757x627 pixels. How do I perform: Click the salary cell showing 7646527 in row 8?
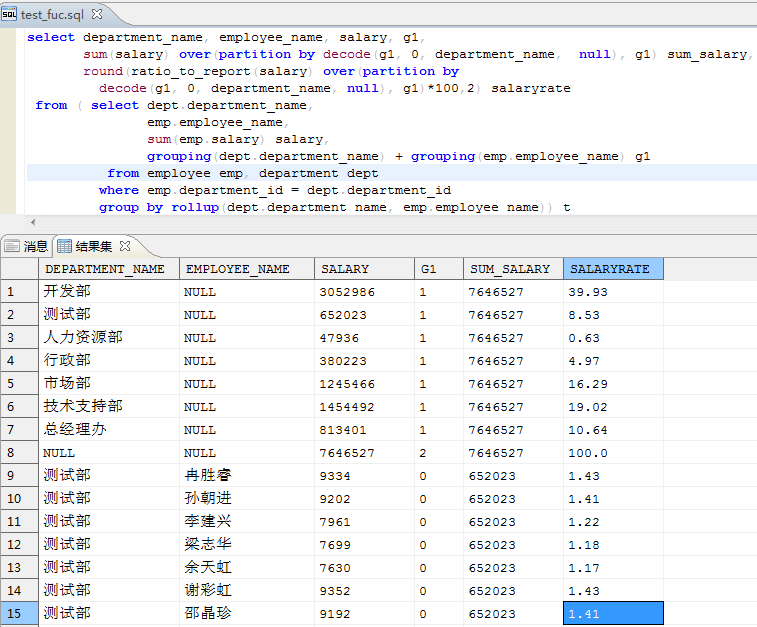click(x=348, y=453)
